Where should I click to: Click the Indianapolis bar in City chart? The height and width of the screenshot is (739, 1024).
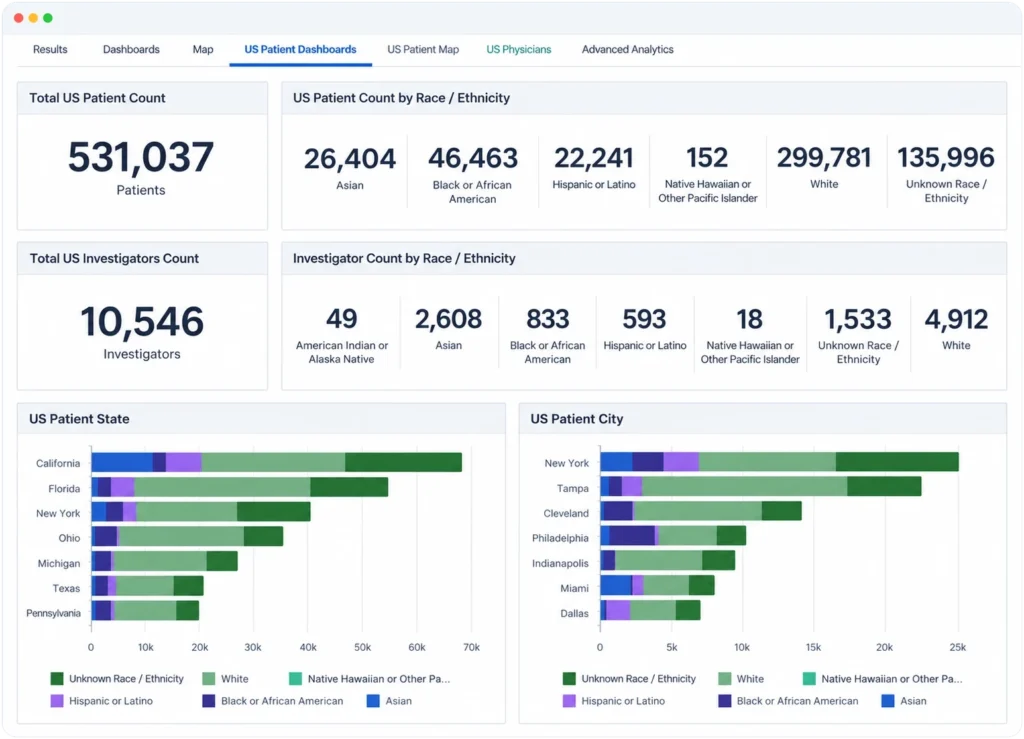668,561
